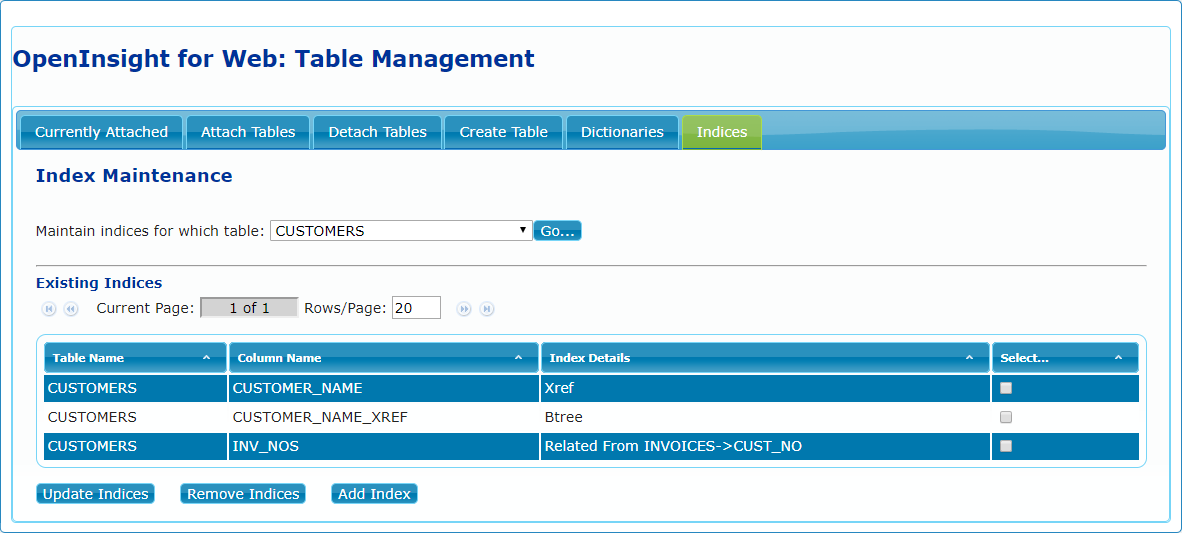Switch to Create Table tab
This screenshot has width=1182, height=533.
[x=504, y=132]
